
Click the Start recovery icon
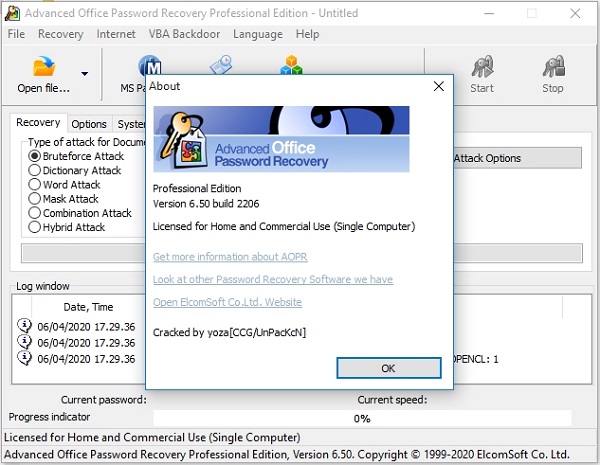pyautogui.click(x=482, y=68)
